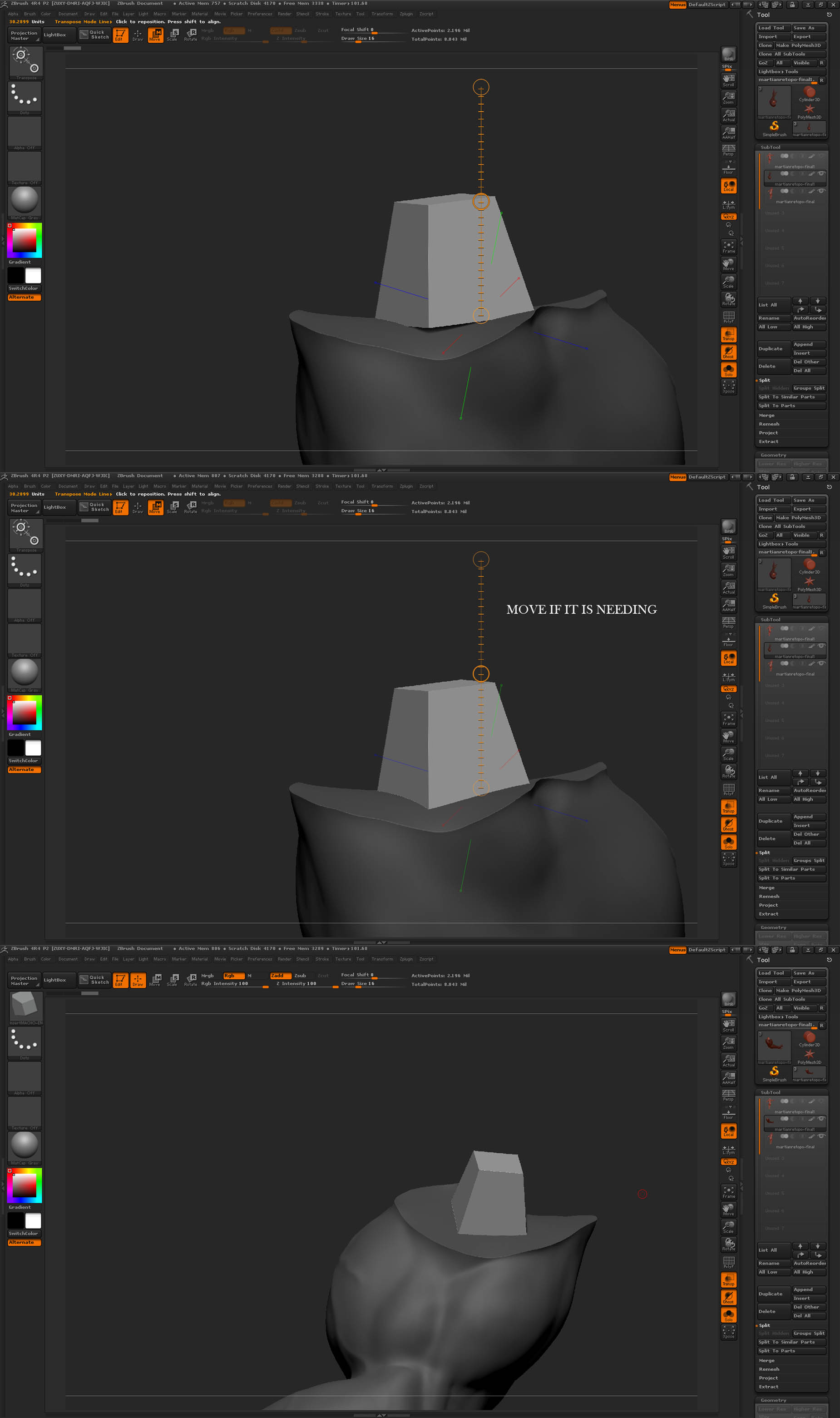840x1418 pixels.
Task: Toggle Floor grid in middle screenshot
Action: click(728, 640)
